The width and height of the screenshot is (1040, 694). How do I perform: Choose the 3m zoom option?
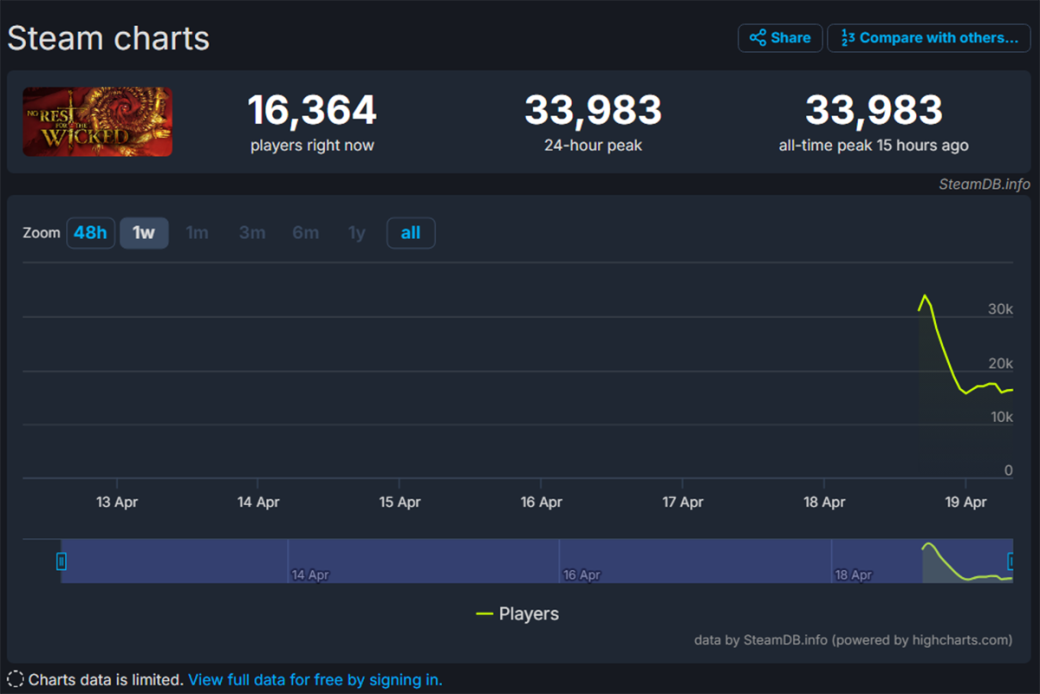click(x=252, y=233)
